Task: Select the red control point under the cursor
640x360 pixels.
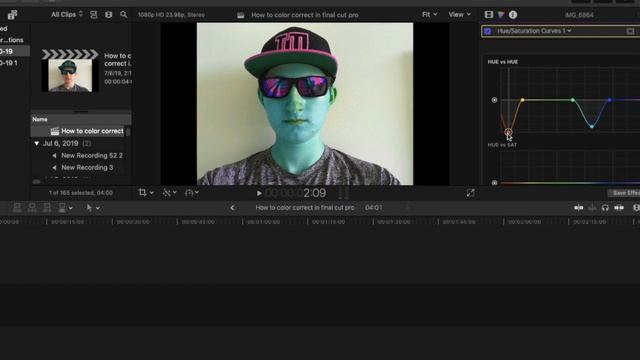Action: pos(508,132)
